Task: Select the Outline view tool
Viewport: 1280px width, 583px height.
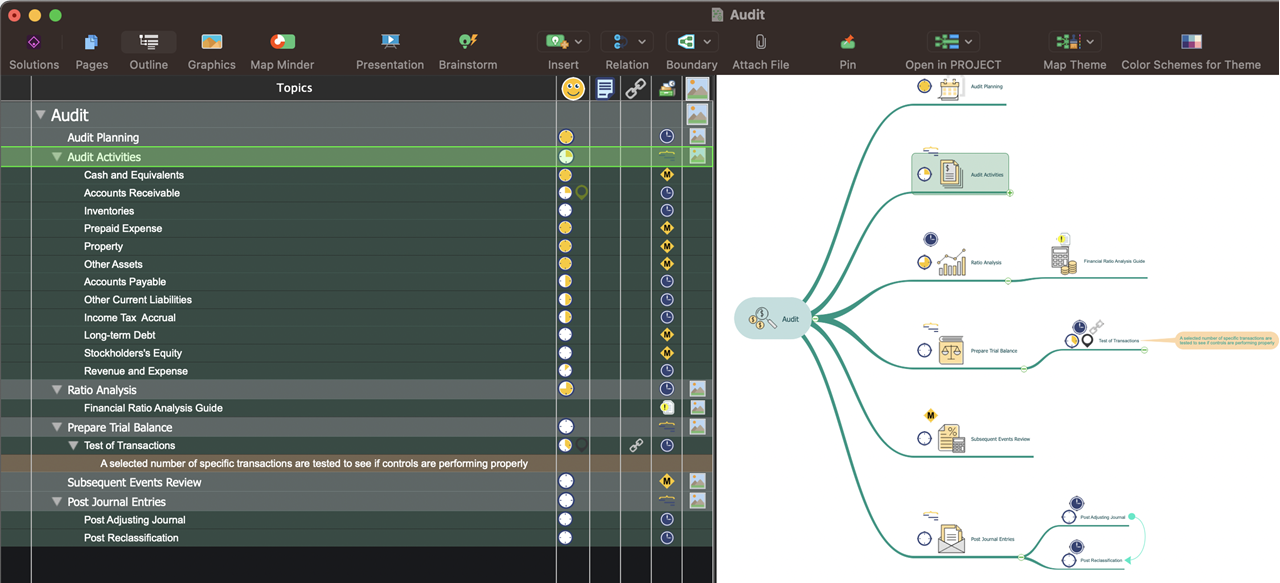Action: 148,48
